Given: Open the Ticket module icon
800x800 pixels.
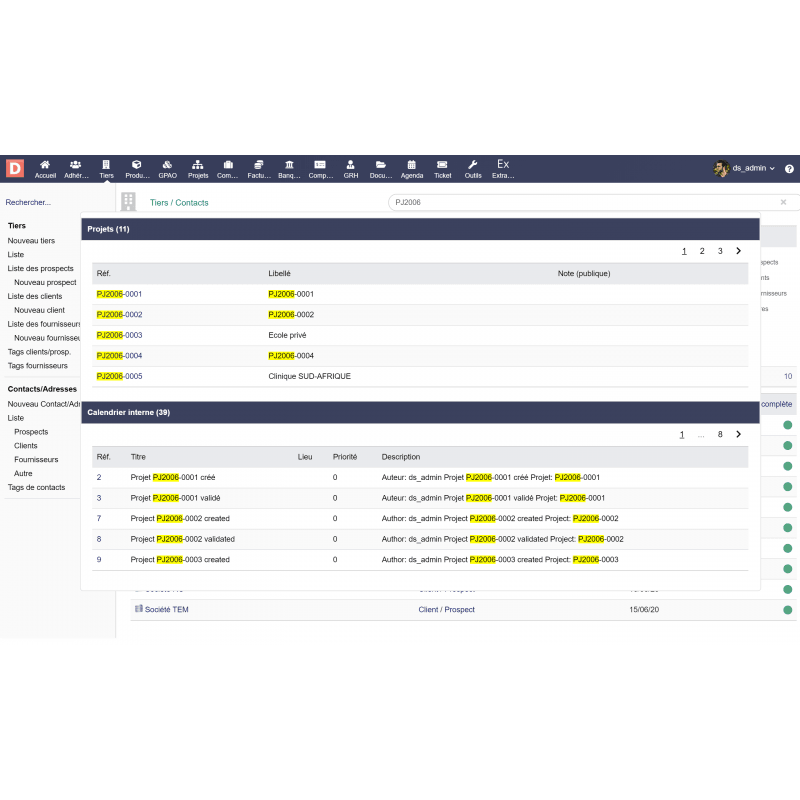Looking at the screenshot, I should click(x=443, y=168).
